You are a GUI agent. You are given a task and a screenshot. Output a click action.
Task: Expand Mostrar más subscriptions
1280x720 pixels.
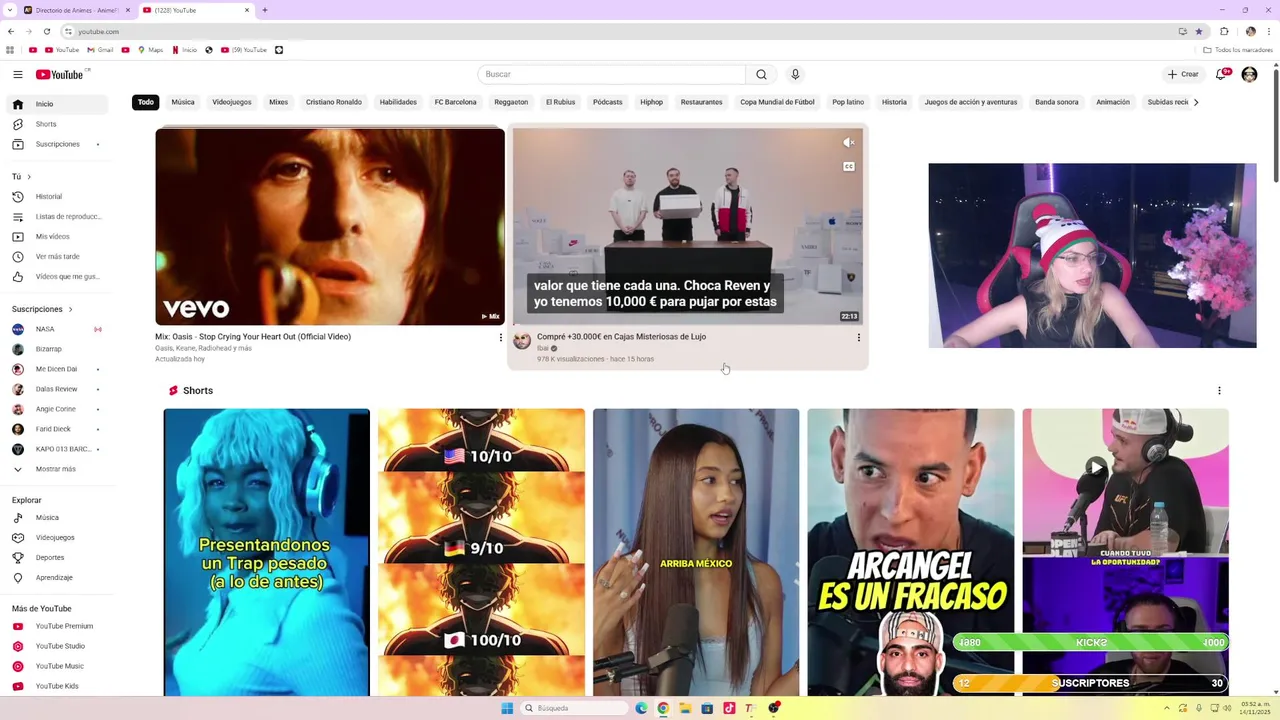click(58, 469)
